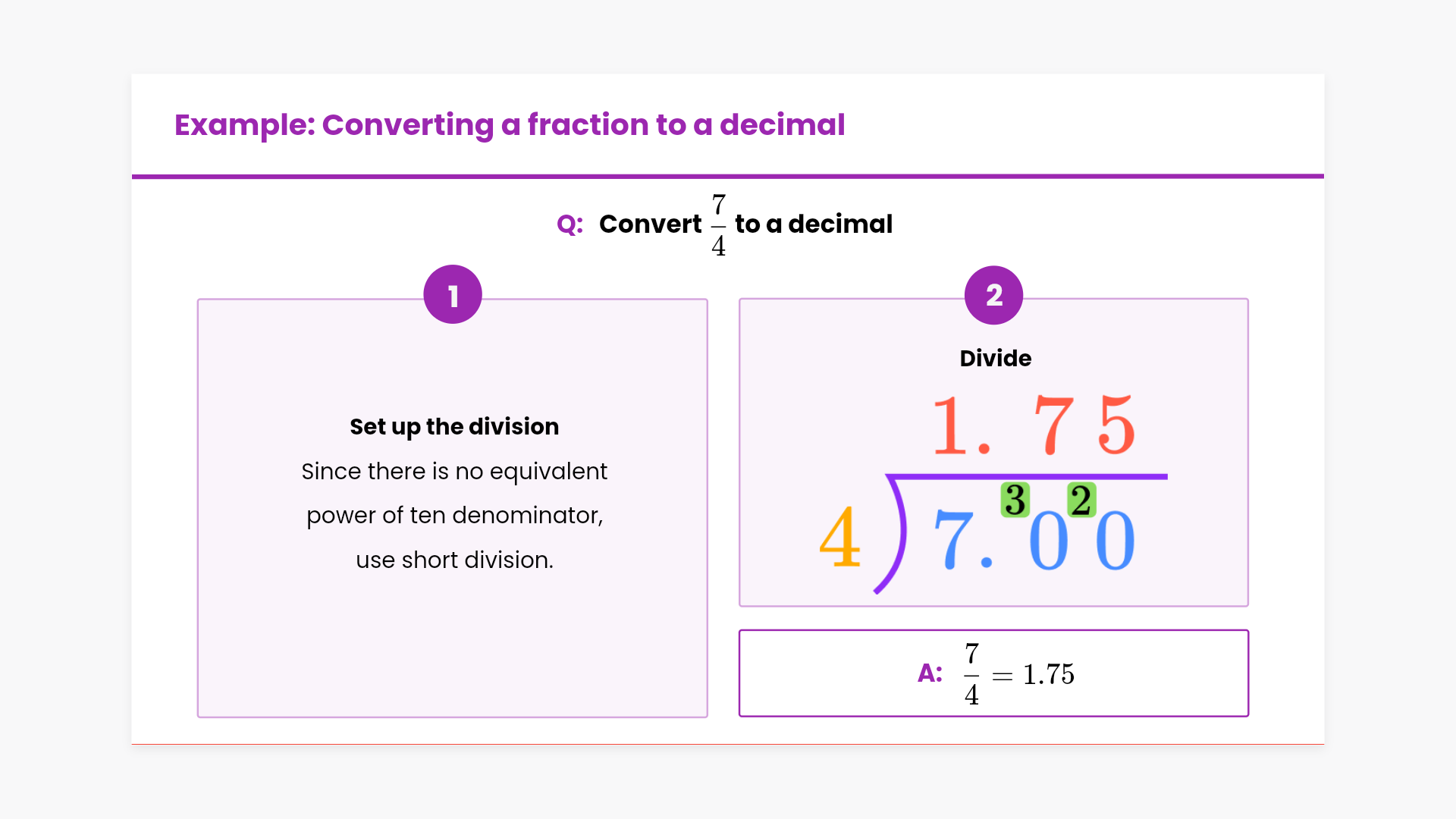Click the last blue zero of the dividend
Viewport: 1456px width, 819px height.
[1115, 541]
